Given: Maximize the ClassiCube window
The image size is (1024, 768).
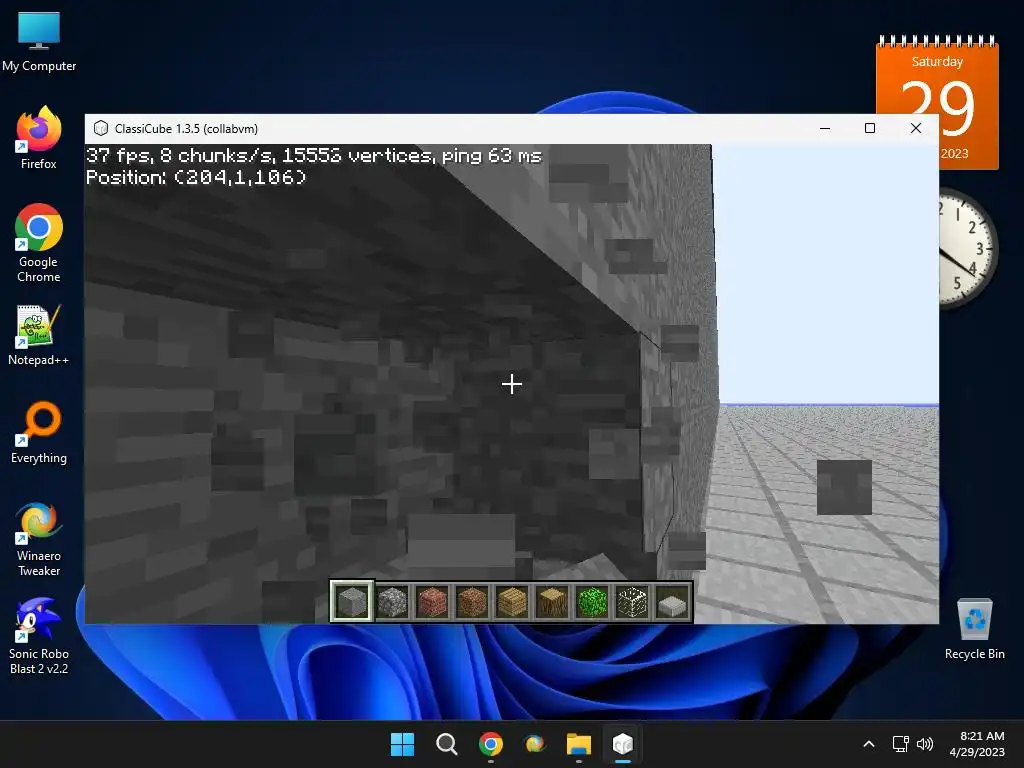Looking at the screenshot, I should [870, 129].
